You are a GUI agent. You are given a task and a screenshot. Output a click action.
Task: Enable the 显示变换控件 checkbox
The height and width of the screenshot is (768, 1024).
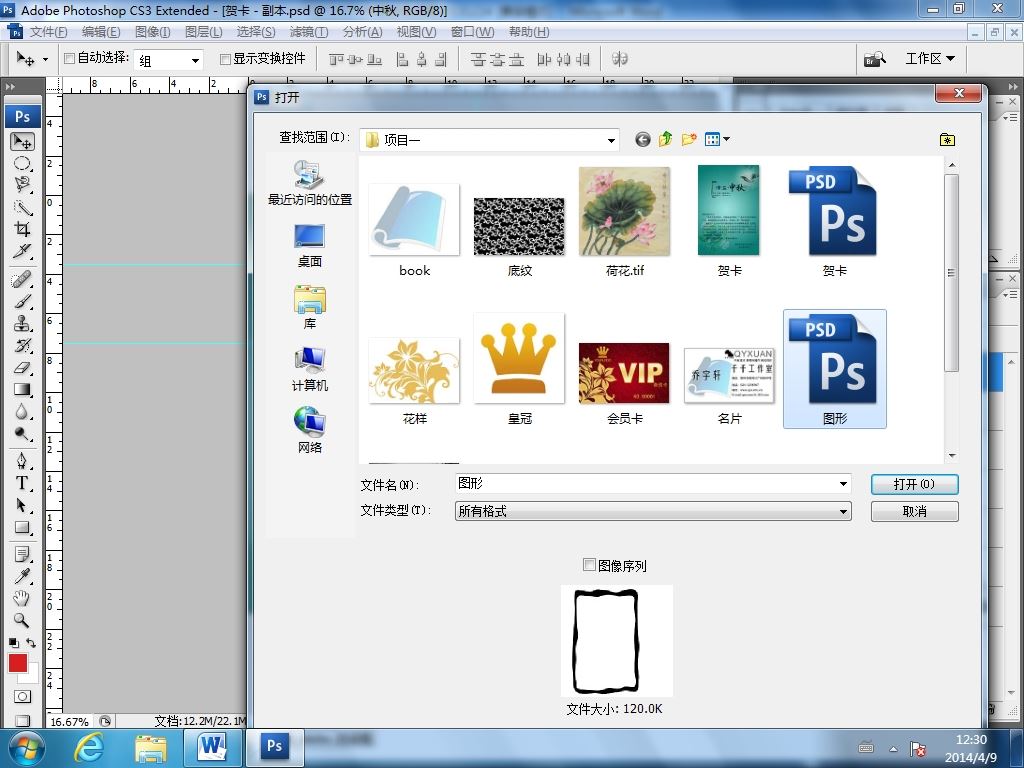225,59
